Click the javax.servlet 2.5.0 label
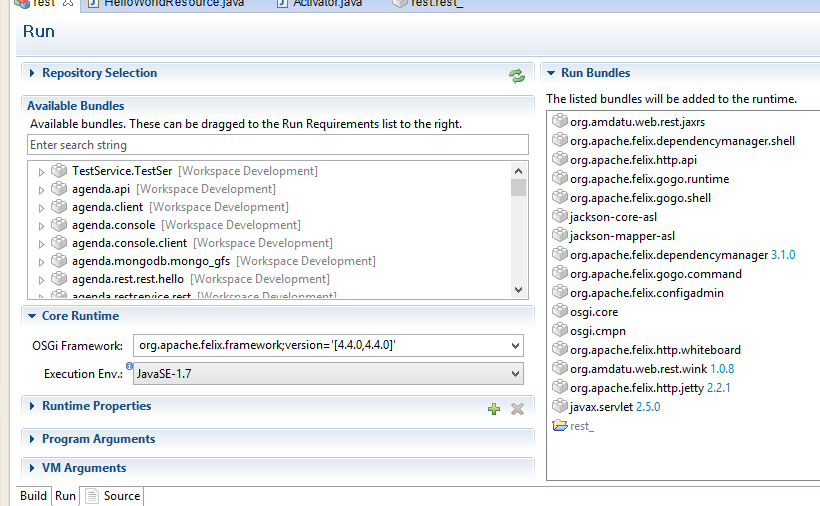The width and height of the screenshot is (820, 506). [x=615, y=407]
